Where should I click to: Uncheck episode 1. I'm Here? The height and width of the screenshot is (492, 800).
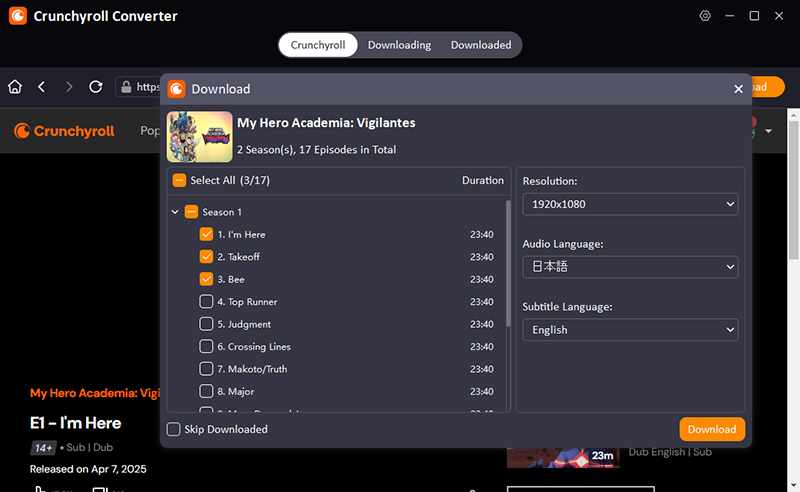click(206, 234)
